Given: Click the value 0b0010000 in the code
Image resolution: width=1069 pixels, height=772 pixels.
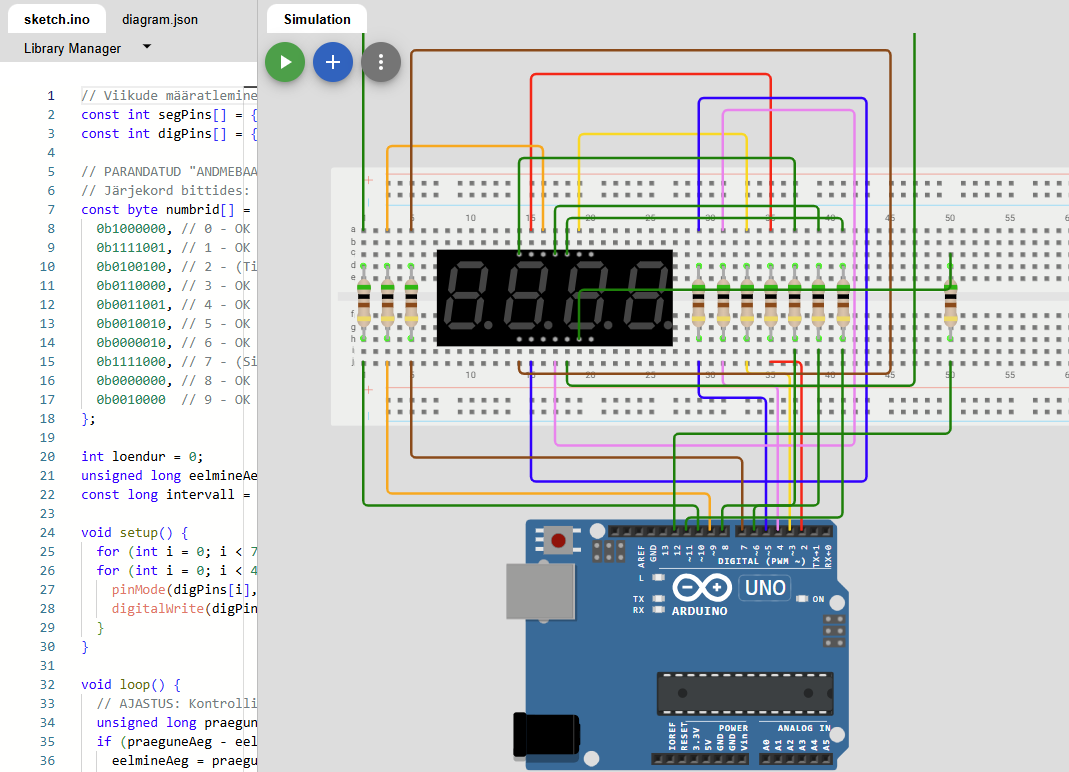Looking at the screenshot, I should coord(130,400).
